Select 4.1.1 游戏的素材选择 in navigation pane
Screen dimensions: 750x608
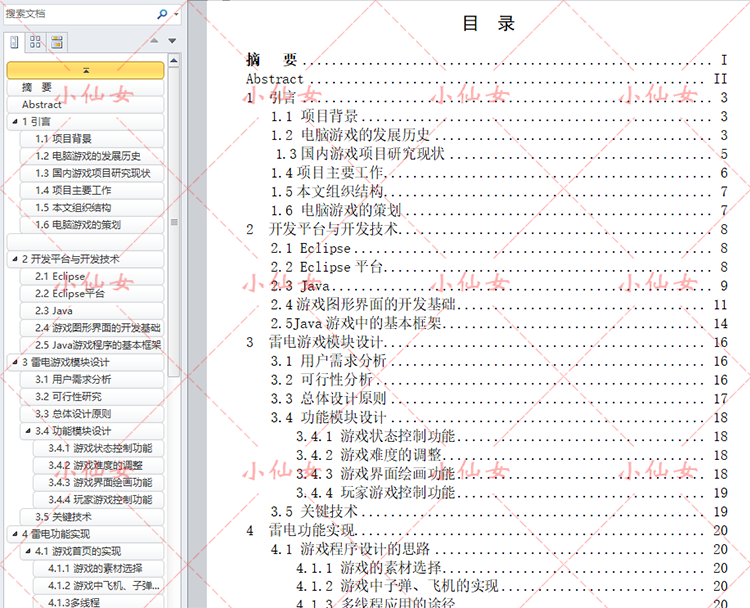point(99,568)
